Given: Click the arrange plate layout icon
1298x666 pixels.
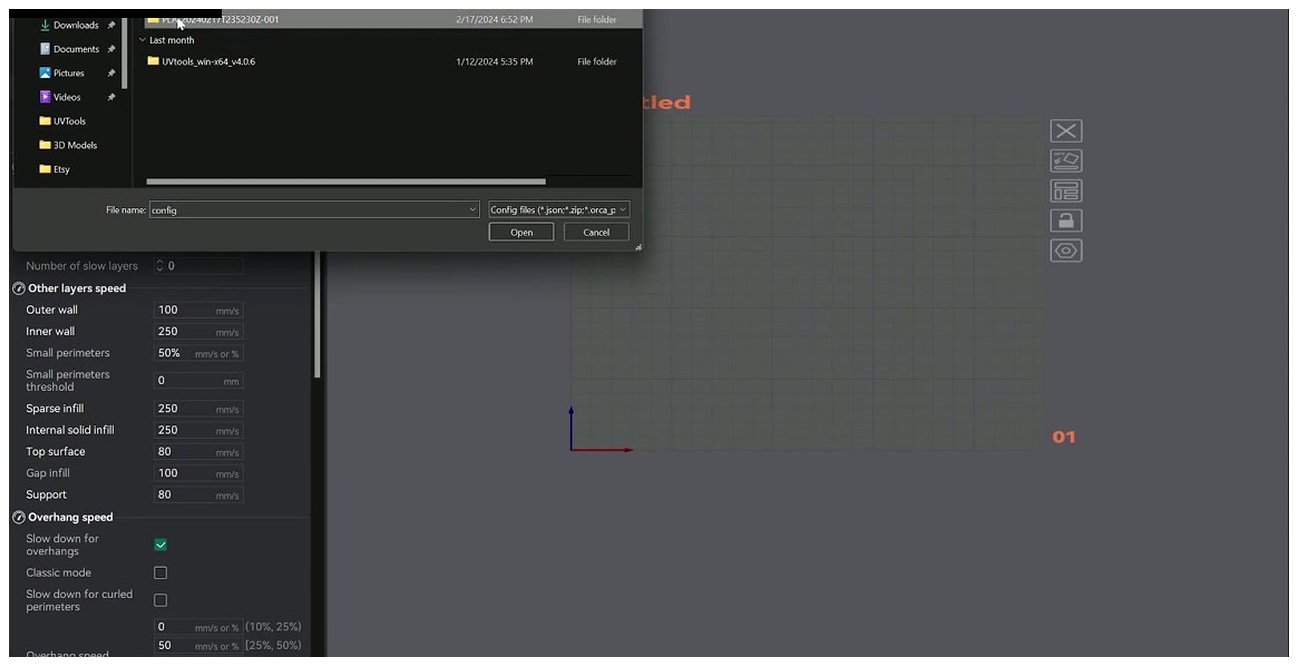Looking at the screenshot, I should pyautogui.click(x=1066, y=191).
